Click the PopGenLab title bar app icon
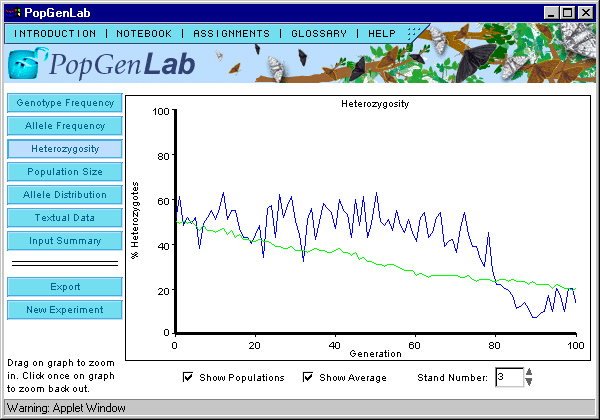600x420 pixels. pos(13,13)
